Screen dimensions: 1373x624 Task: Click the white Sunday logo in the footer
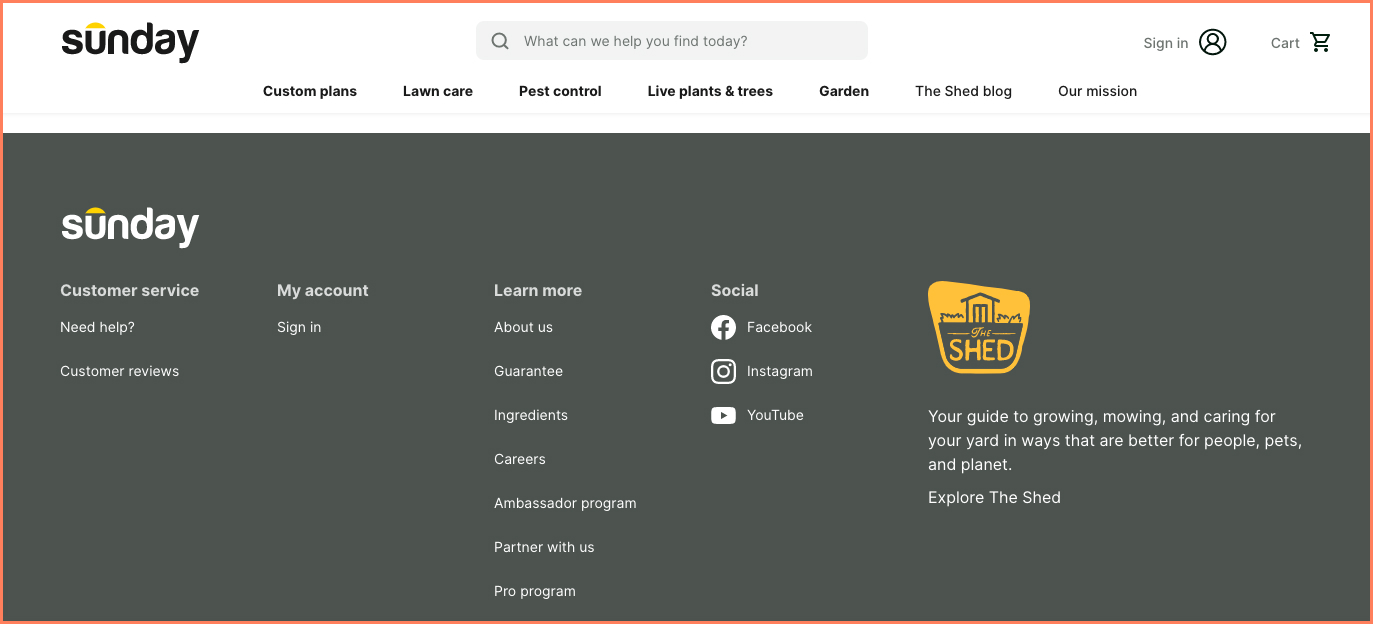130,227
